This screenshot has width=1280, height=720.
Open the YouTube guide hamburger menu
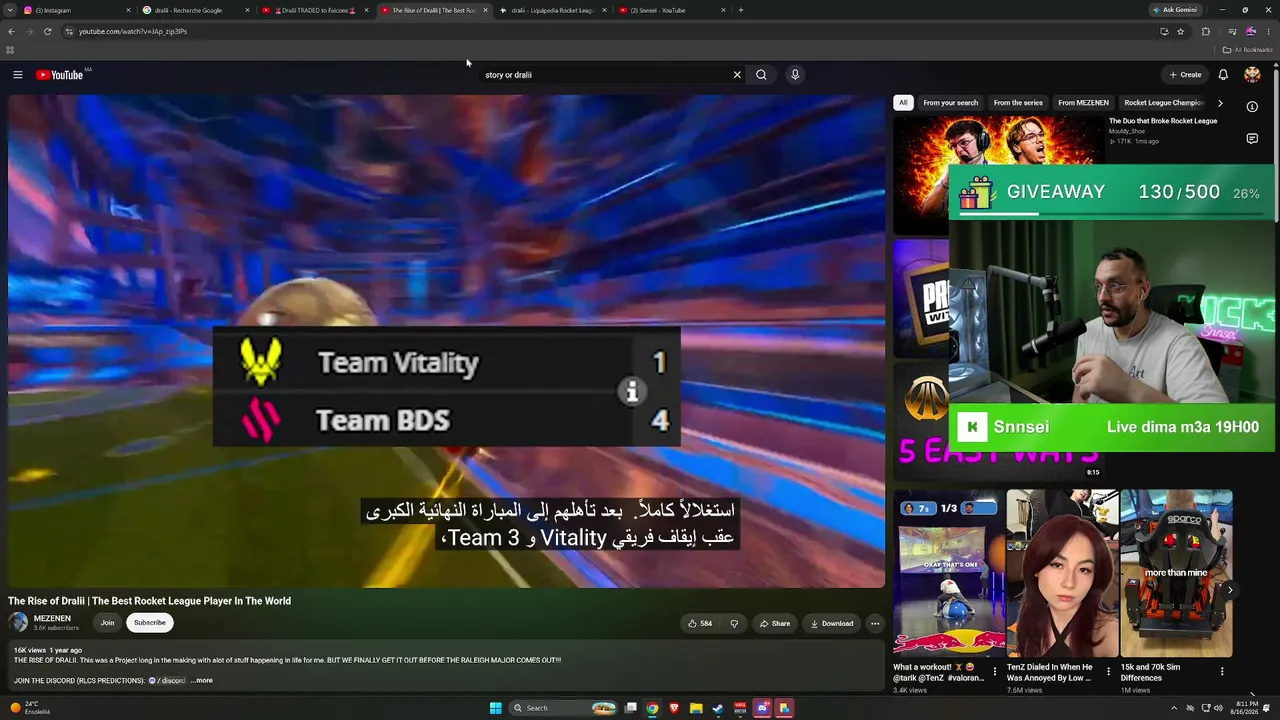tap(17, 75)
